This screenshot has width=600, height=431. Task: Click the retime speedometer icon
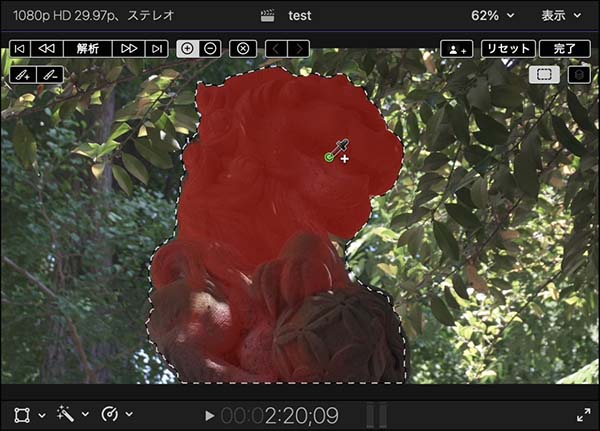[110, 414]
